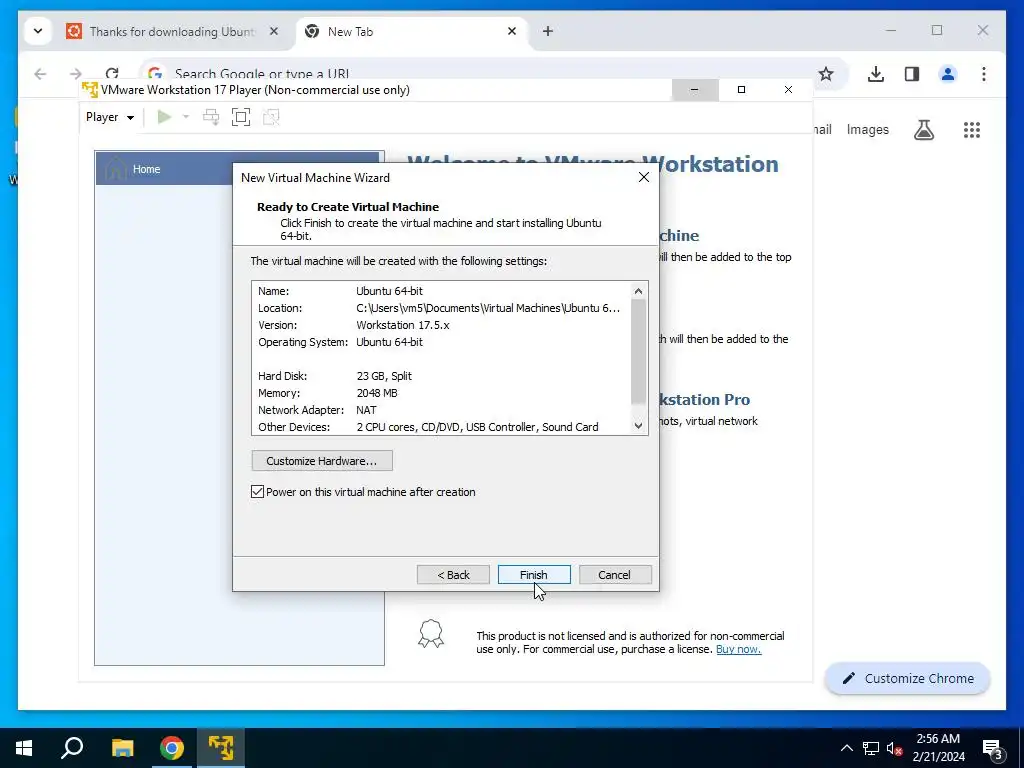Click the license ribbon badge icon

point(431,633)
